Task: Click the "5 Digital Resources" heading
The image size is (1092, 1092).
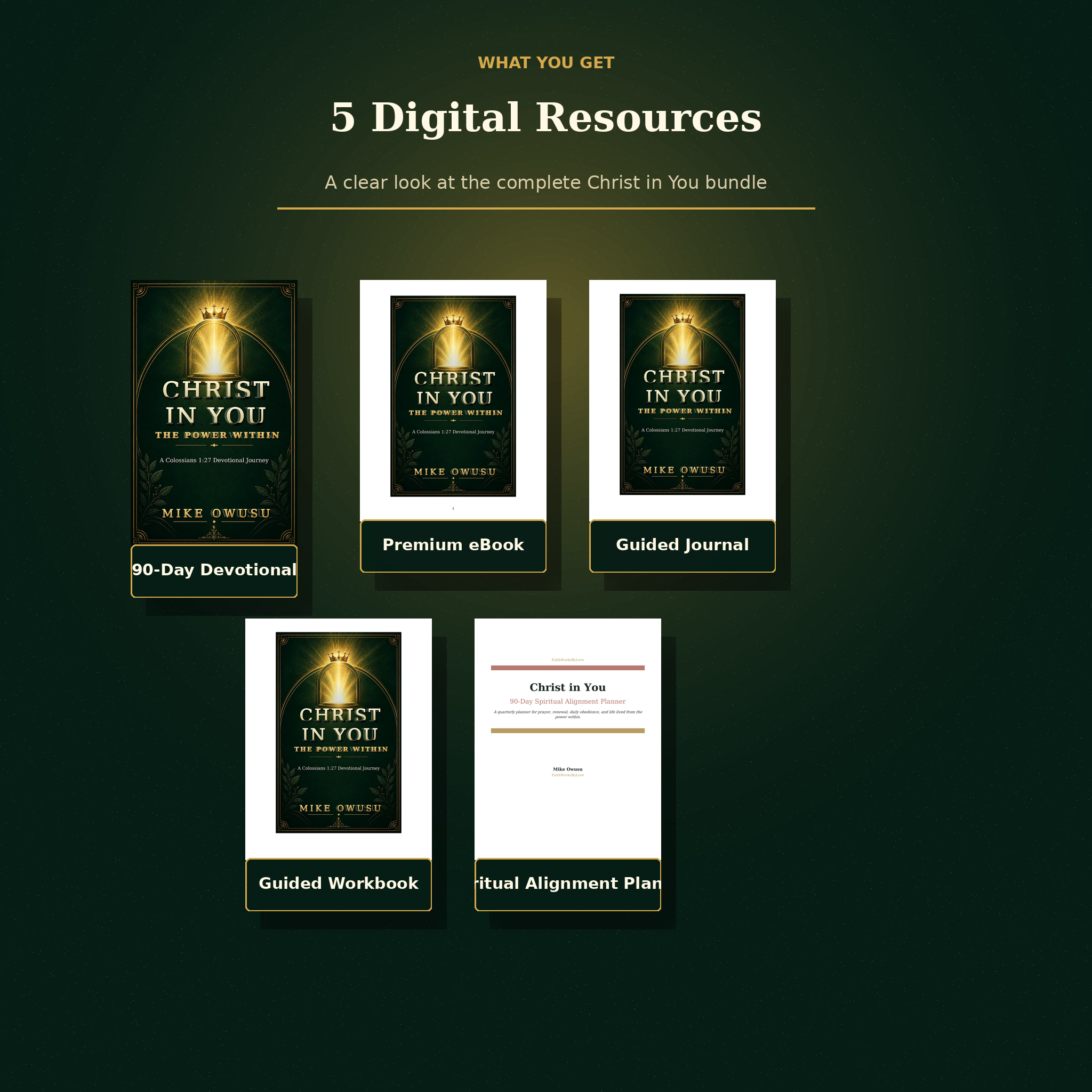Action: 546,117
